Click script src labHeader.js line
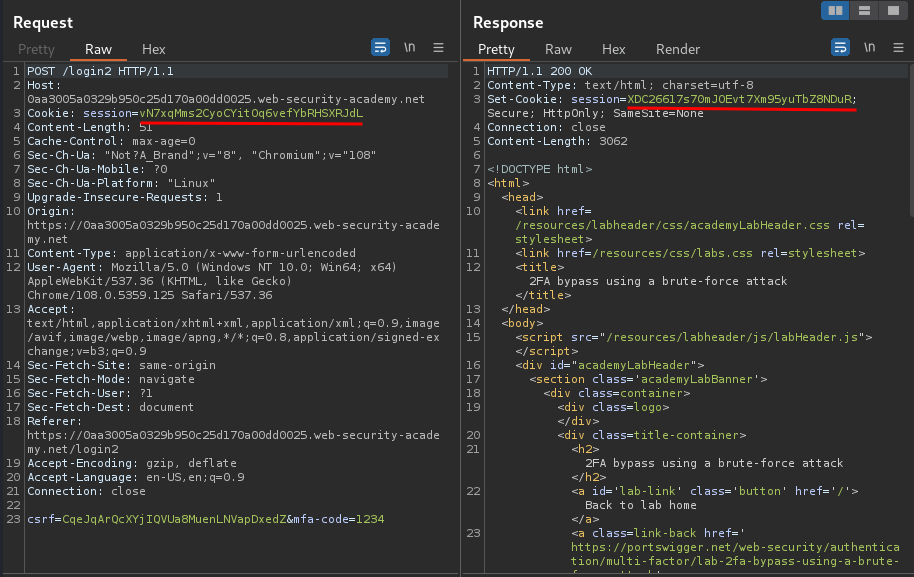 tap(694, 337)
